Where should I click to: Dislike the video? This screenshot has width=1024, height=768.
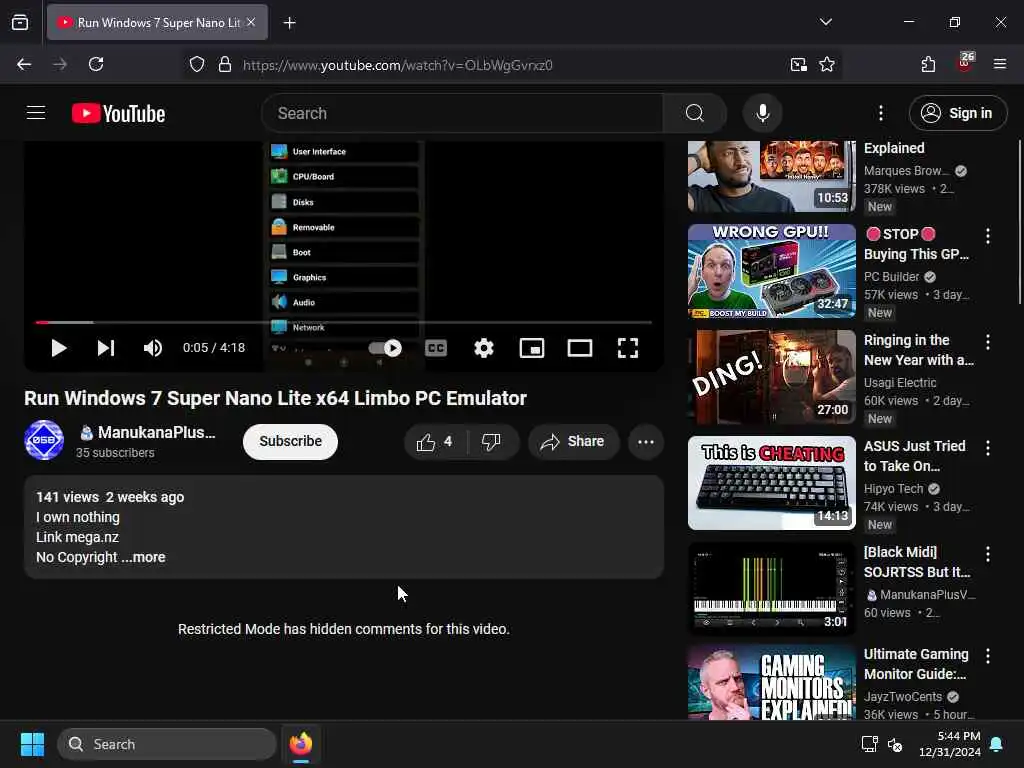492,442
